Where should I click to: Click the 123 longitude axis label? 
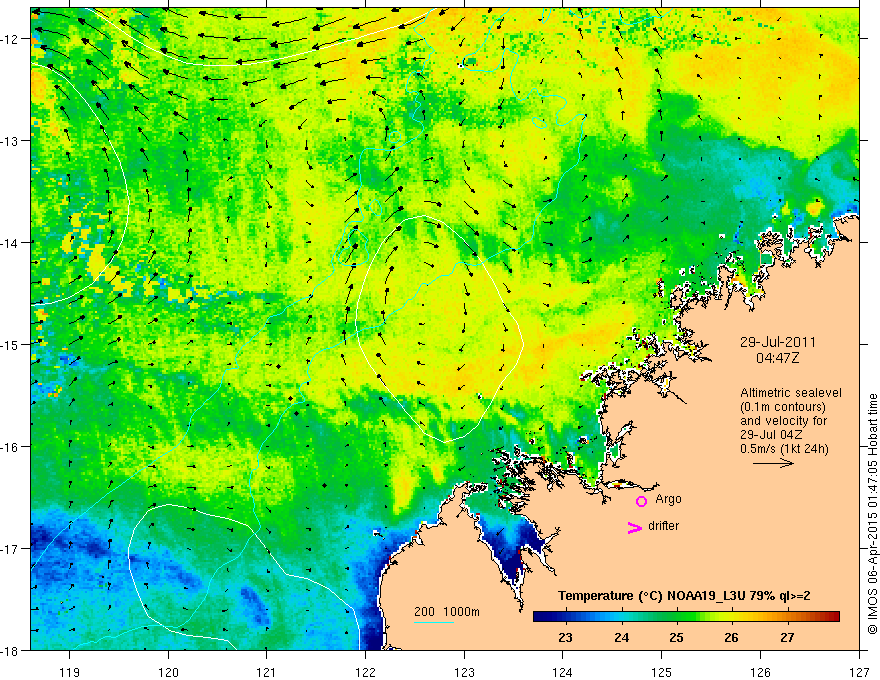tap(464, 672)
